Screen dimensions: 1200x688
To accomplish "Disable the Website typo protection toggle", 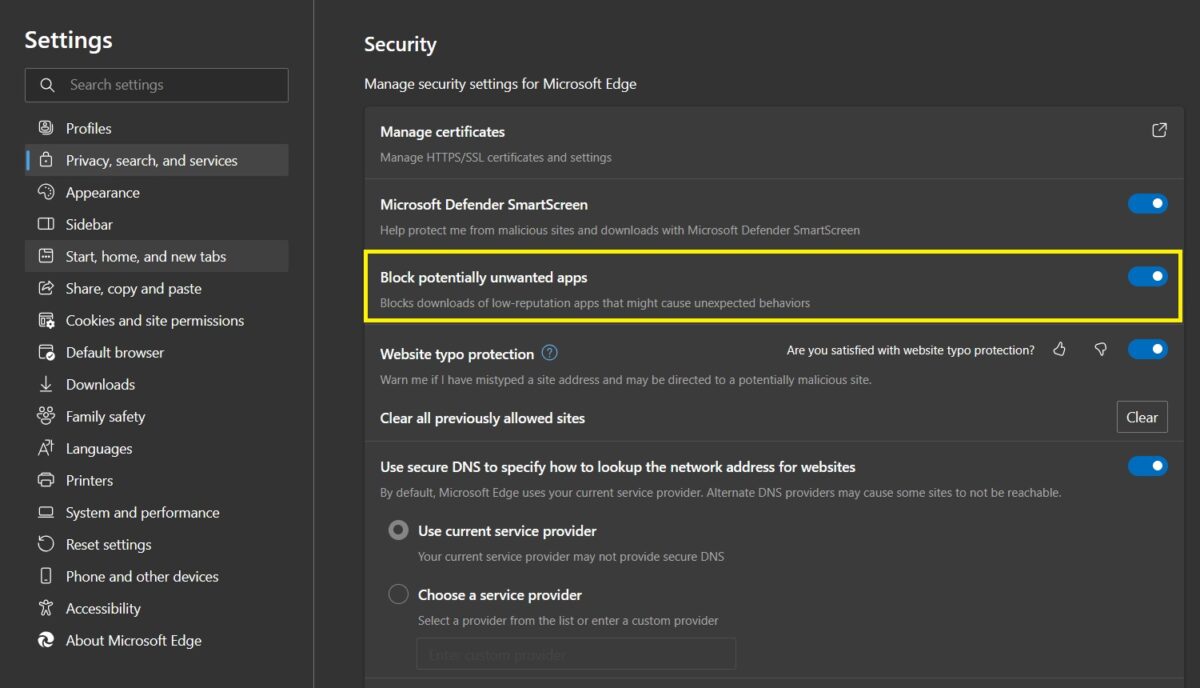I will coord(1148,349).
